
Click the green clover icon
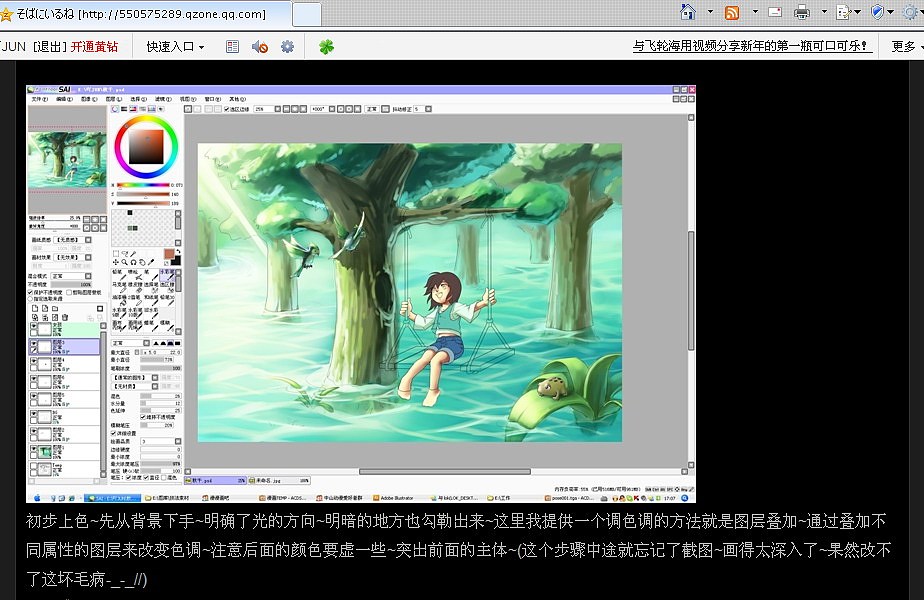coord(326,47)
